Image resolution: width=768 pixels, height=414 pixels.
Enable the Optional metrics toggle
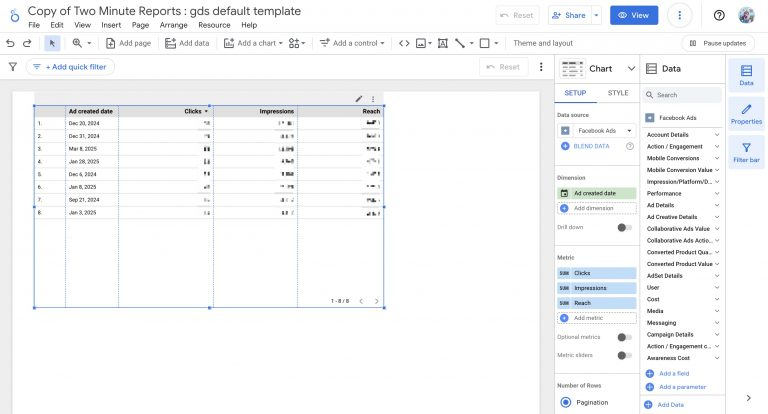624,337
